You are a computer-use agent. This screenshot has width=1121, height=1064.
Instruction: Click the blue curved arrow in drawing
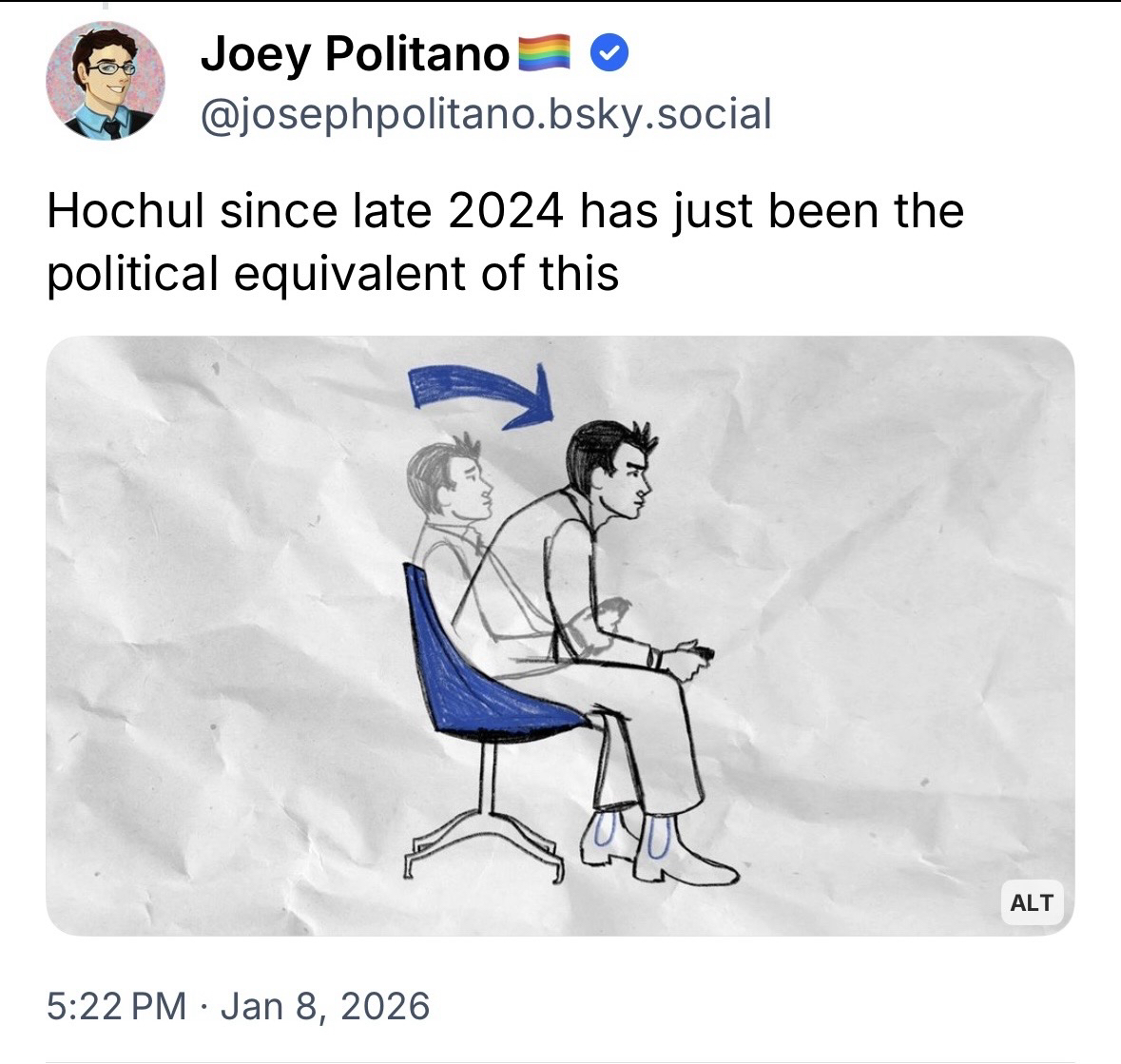pyautogui.click(x=480, y=392)
